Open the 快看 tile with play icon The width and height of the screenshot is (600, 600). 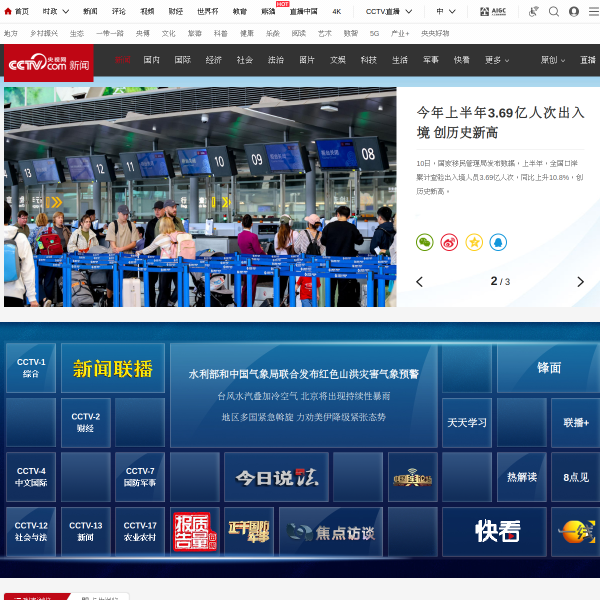(494, 532)
